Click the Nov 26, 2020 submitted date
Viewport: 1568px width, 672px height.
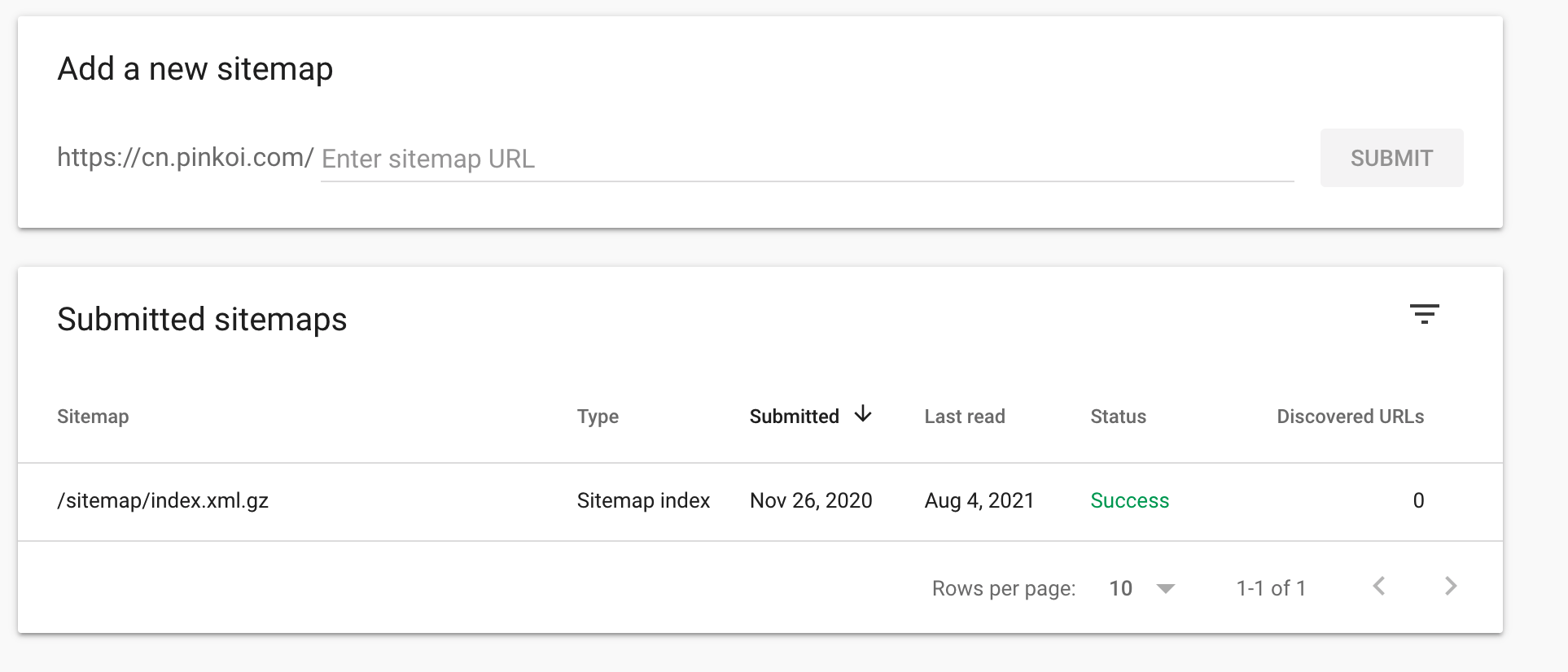[x=811, y=500]
